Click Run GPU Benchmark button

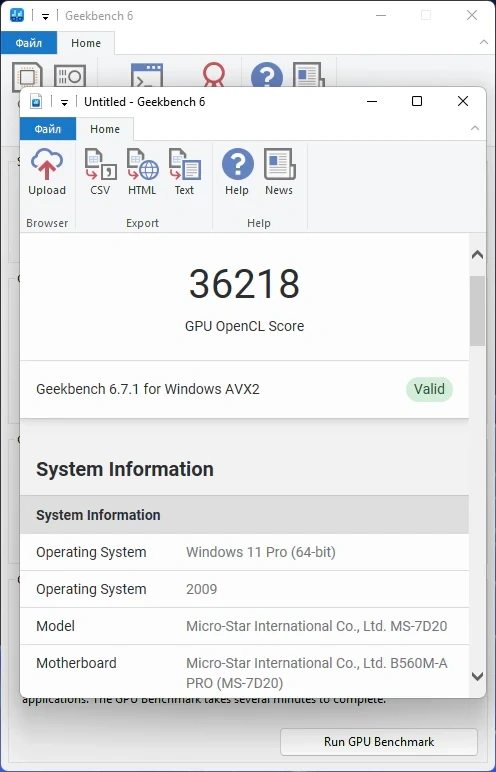coord(379,741)
